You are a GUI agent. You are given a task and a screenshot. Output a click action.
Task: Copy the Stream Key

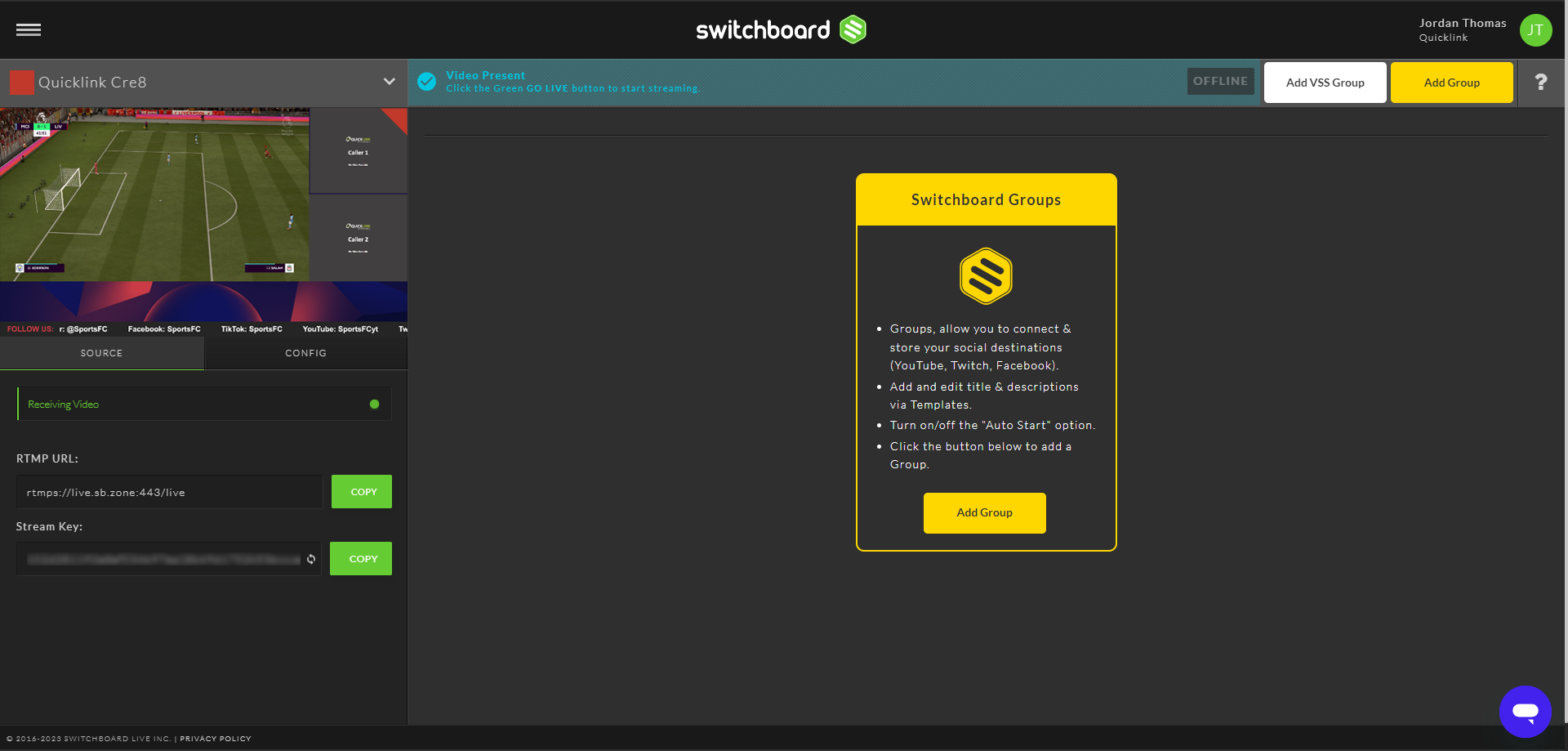[x=361, y=559]
